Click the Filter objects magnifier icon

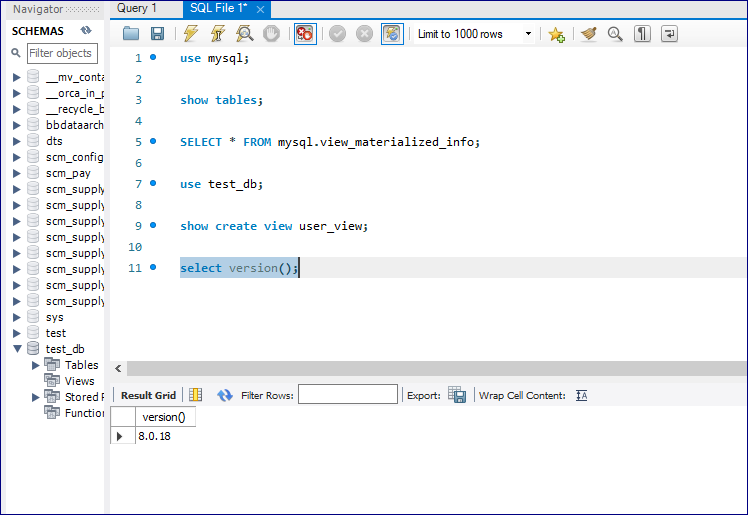click(x=16, y=52)
